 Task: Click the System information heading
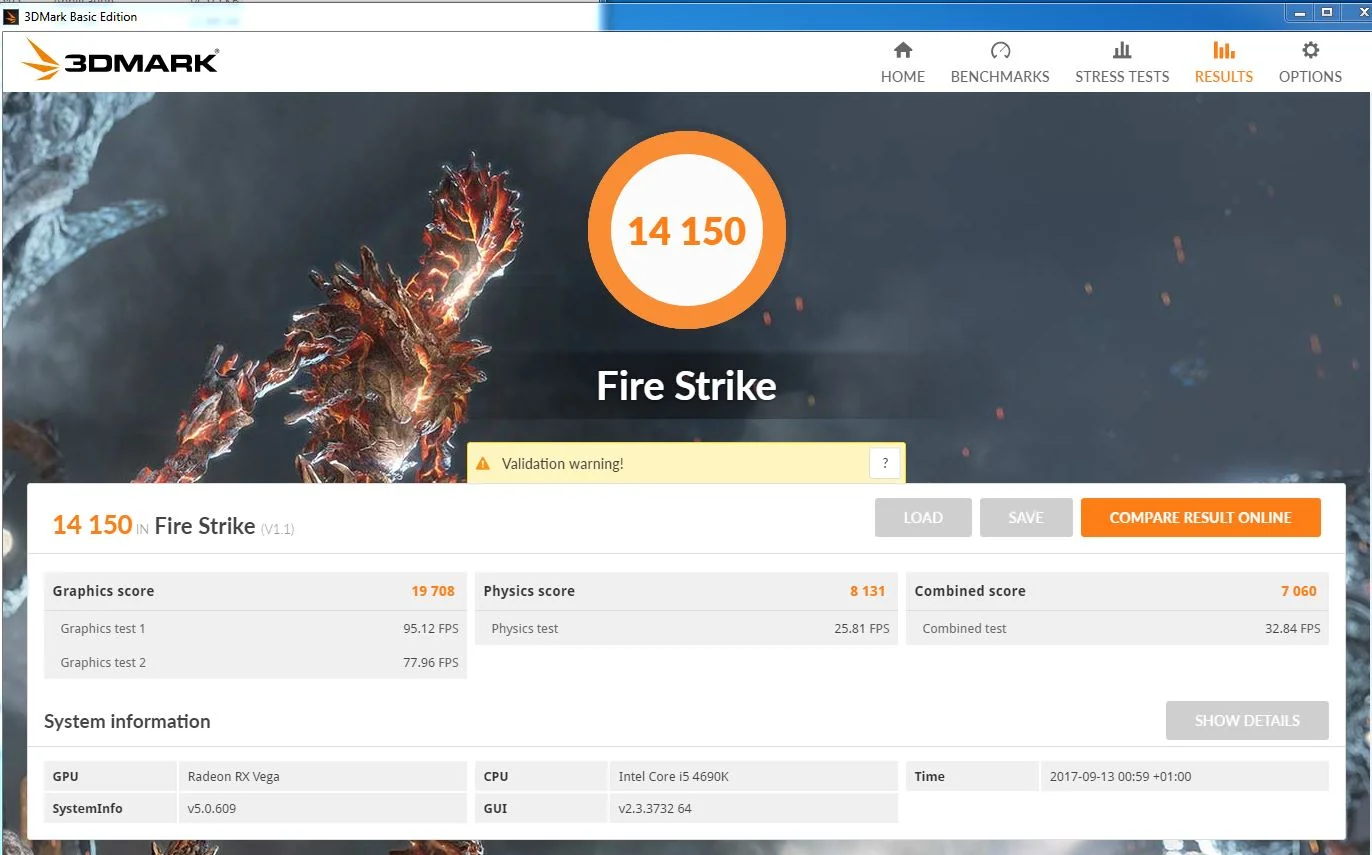(127, 722)
